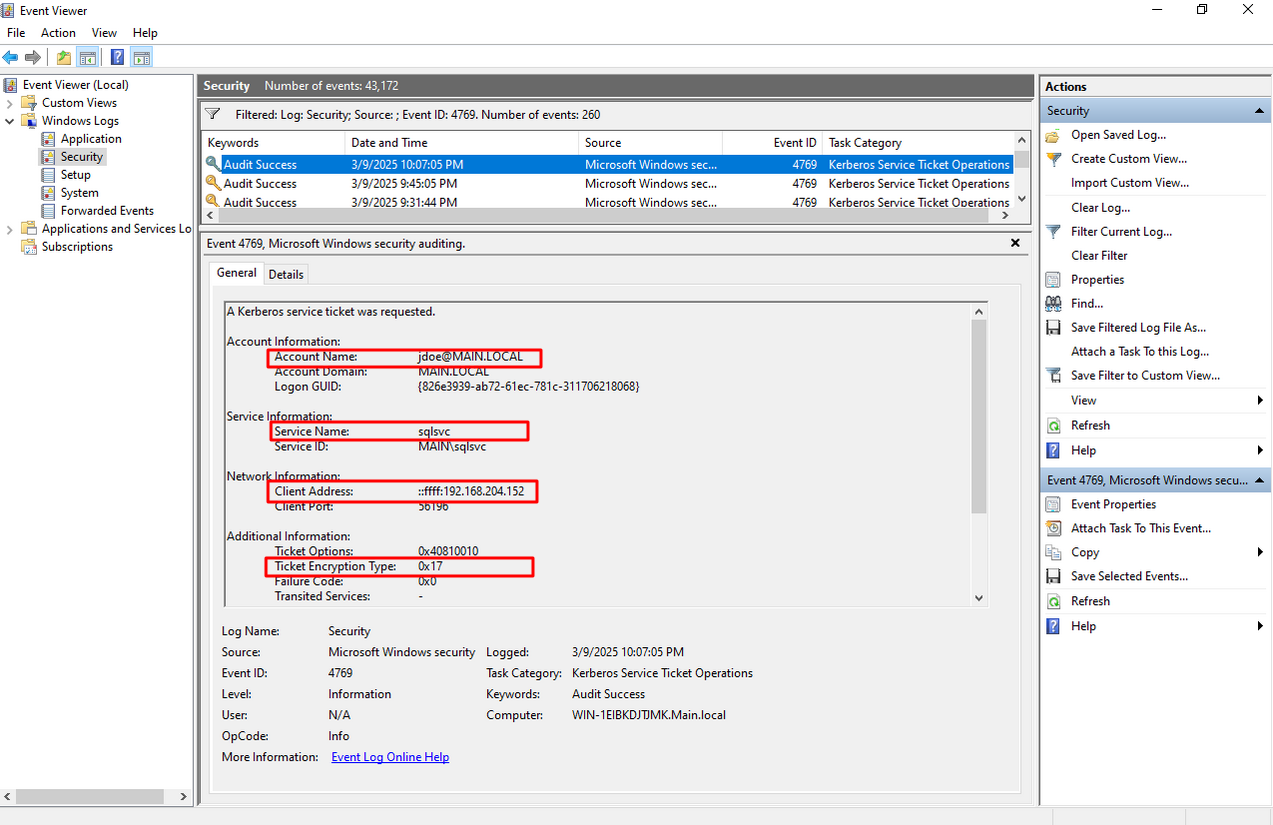Toggle Show/Hide Action Pane toolbar button
1273x825 pixels.
142,57
